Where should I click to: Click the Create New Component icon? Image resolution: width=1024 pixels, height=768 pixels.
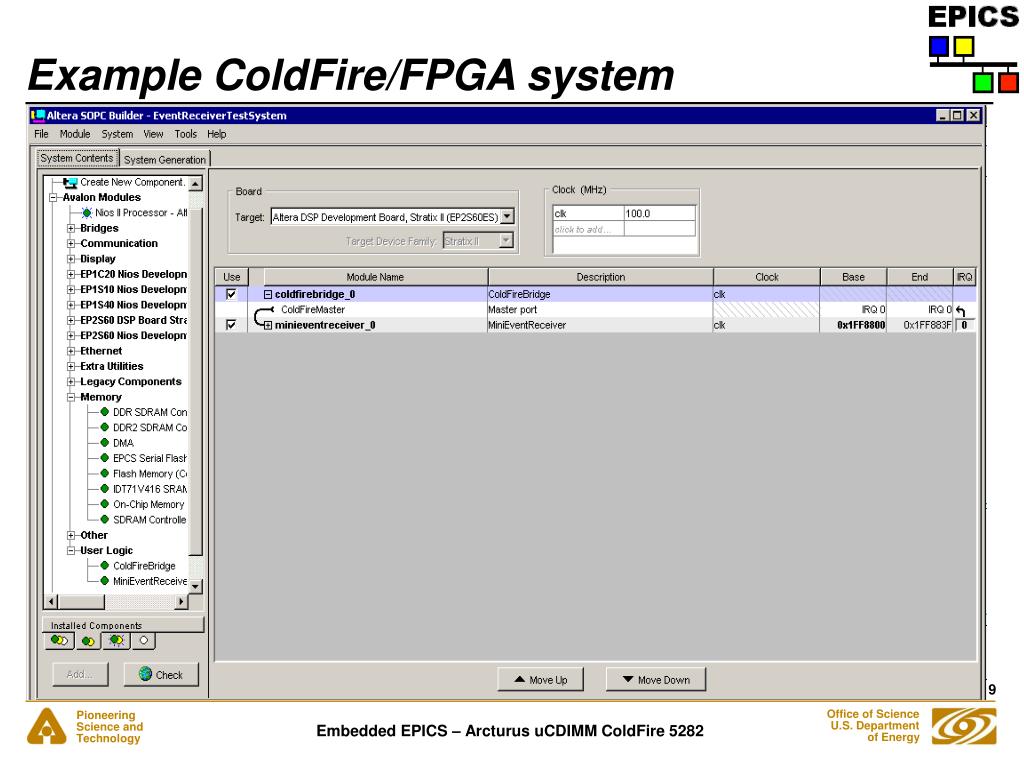point(71,182)
